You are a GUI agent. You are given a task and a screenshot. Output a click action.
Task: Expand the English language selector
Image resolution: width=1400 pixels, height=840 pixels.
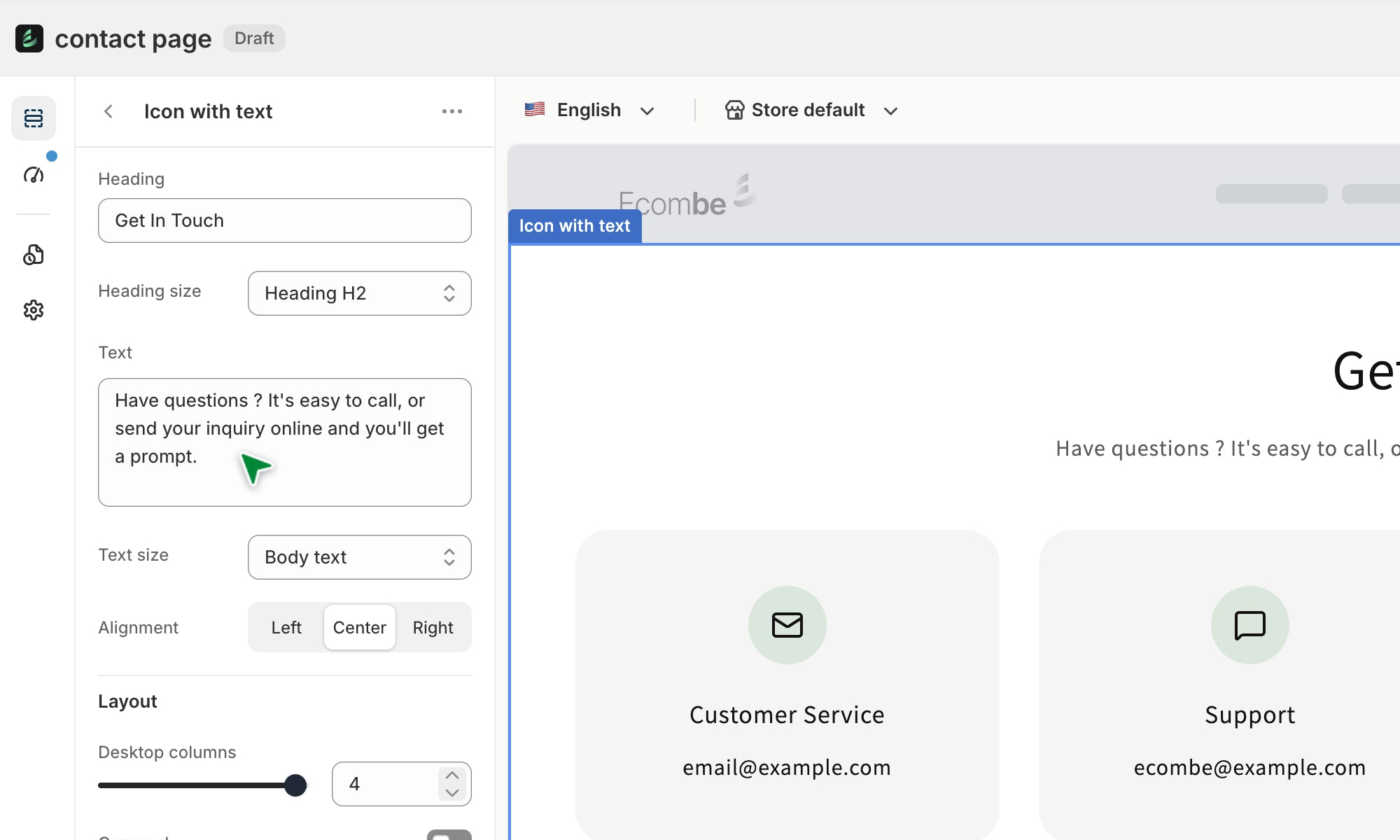589,111
